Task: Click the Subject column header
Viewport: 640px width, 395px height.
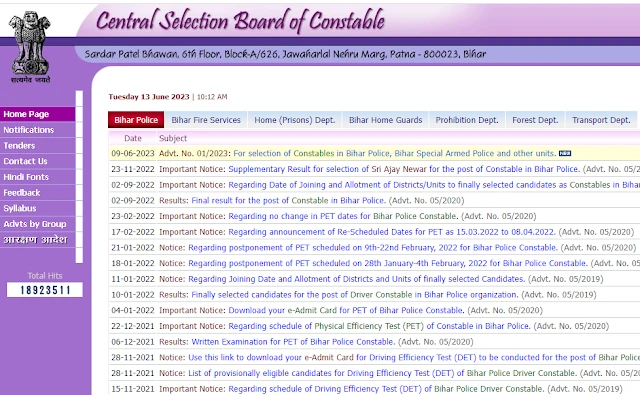Action: point(173,138)
